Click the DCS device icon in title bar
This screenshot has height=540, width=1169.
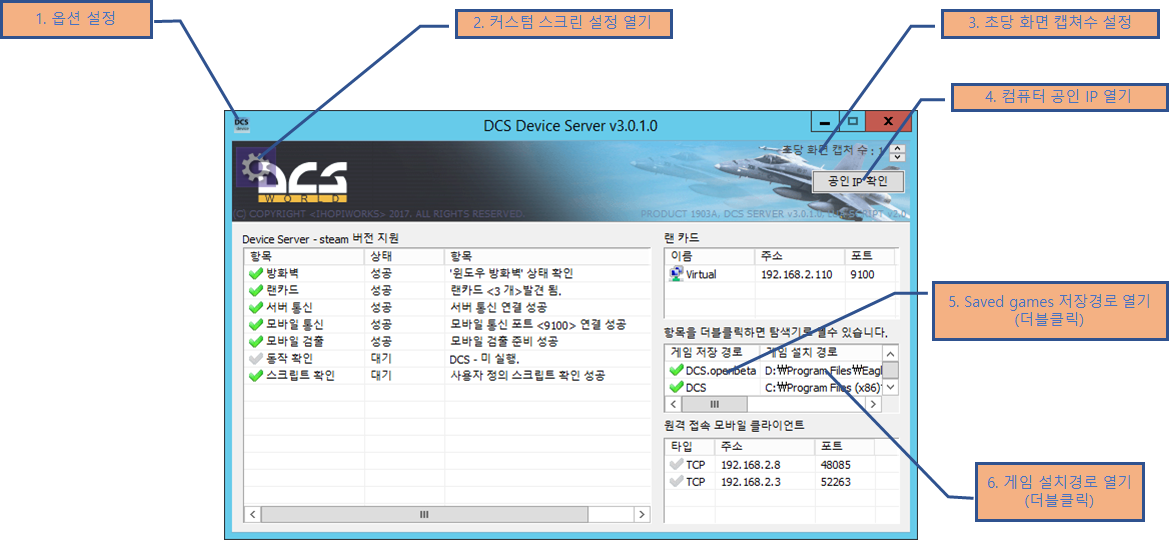[242, 123]
